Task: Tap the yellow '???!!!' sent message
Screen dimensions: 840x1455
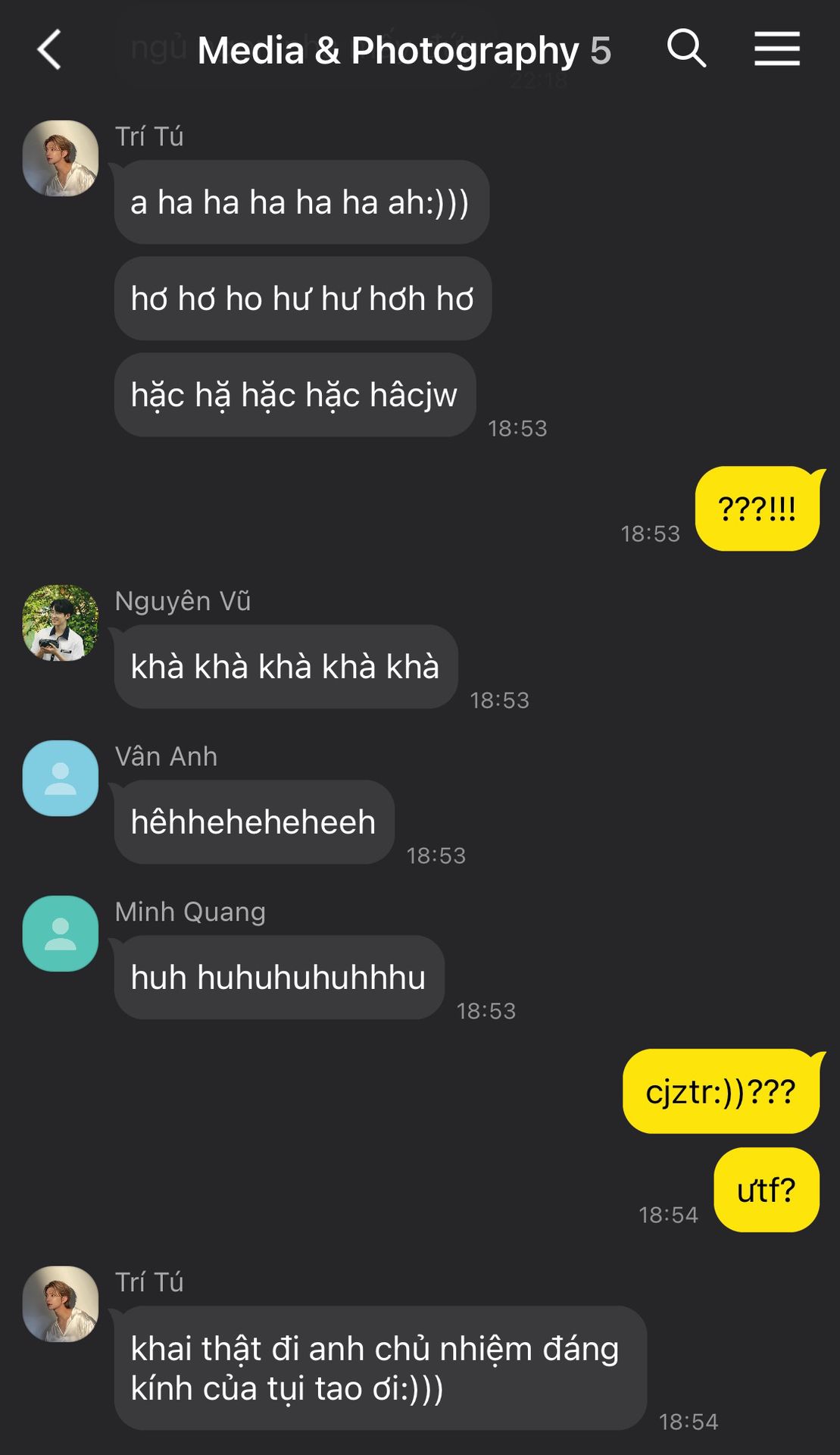Action: click(757, 508)
